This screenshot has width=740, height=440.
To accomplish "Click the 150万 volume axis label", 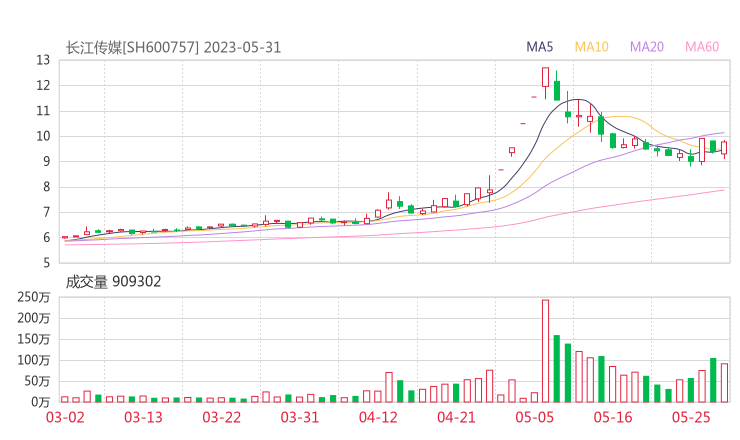I will [34, 339].
